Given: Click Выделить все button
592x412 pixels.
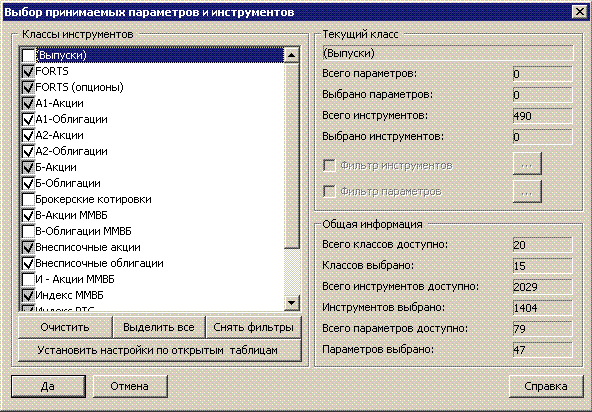Looking at the screenshot, I should pyautogui.click(x=159, y=327).
